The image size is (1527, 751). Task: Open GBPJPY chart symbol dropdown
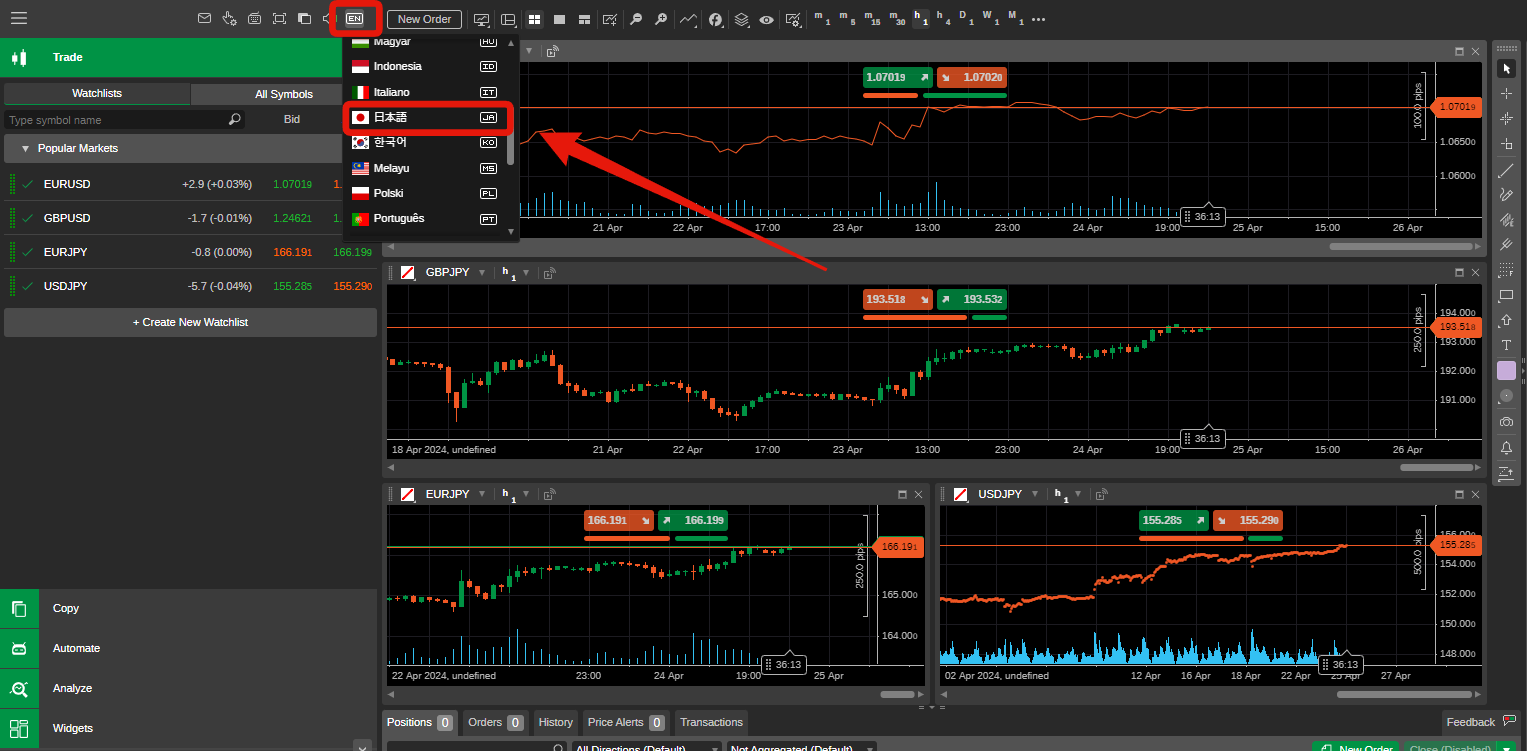tap(482, 273)
